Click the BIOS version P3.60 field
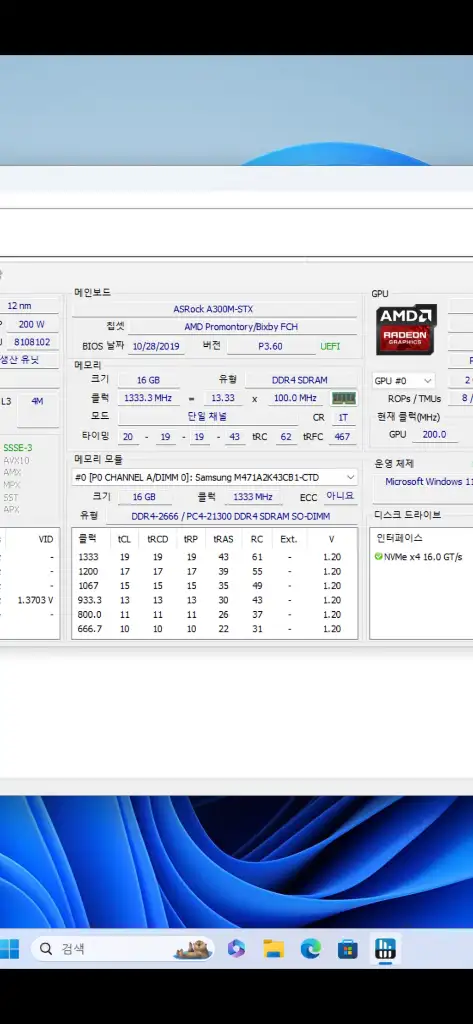This screenshot has height=1024, width=473. (x=270, y=346)
